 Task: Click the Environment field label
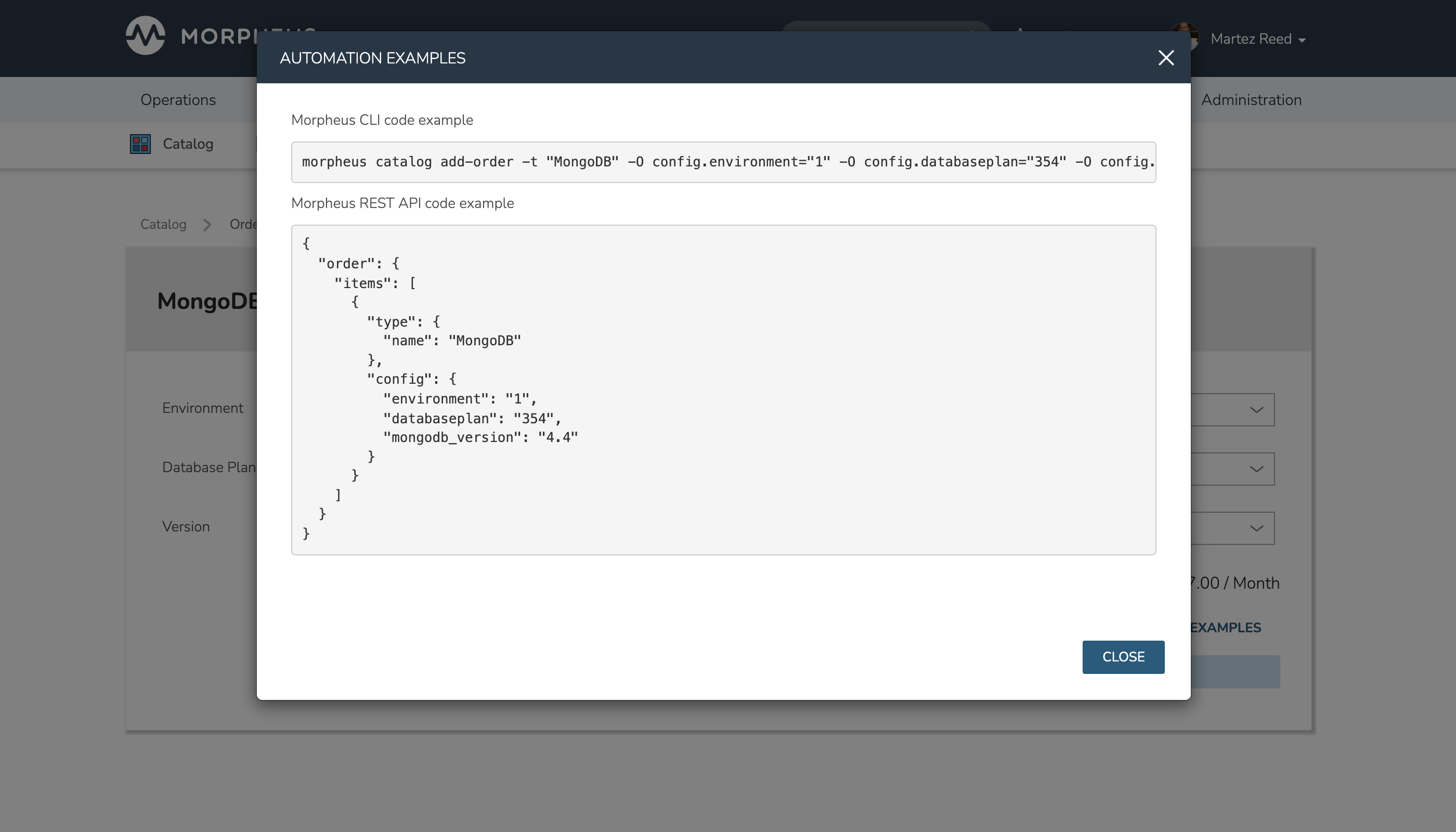pos(203,408)
